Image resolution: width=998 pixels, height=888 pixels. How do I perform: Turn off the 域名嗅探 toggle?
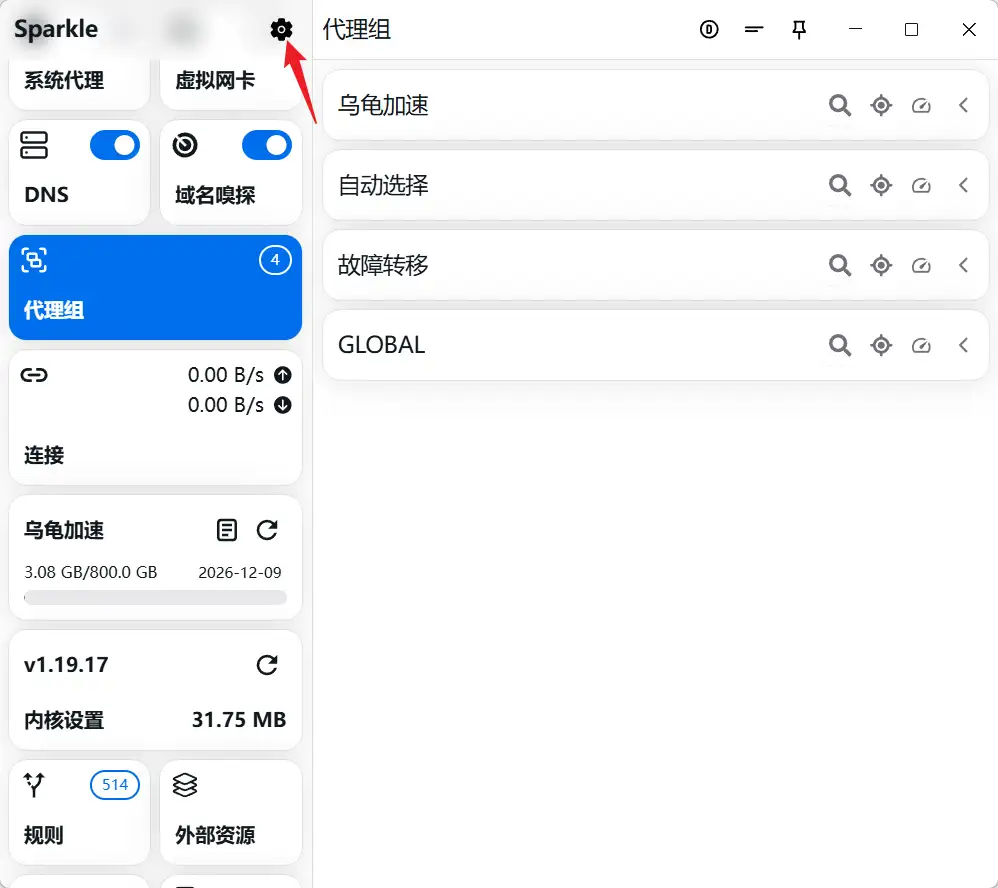pyautogui.click(x=266, y=145)
